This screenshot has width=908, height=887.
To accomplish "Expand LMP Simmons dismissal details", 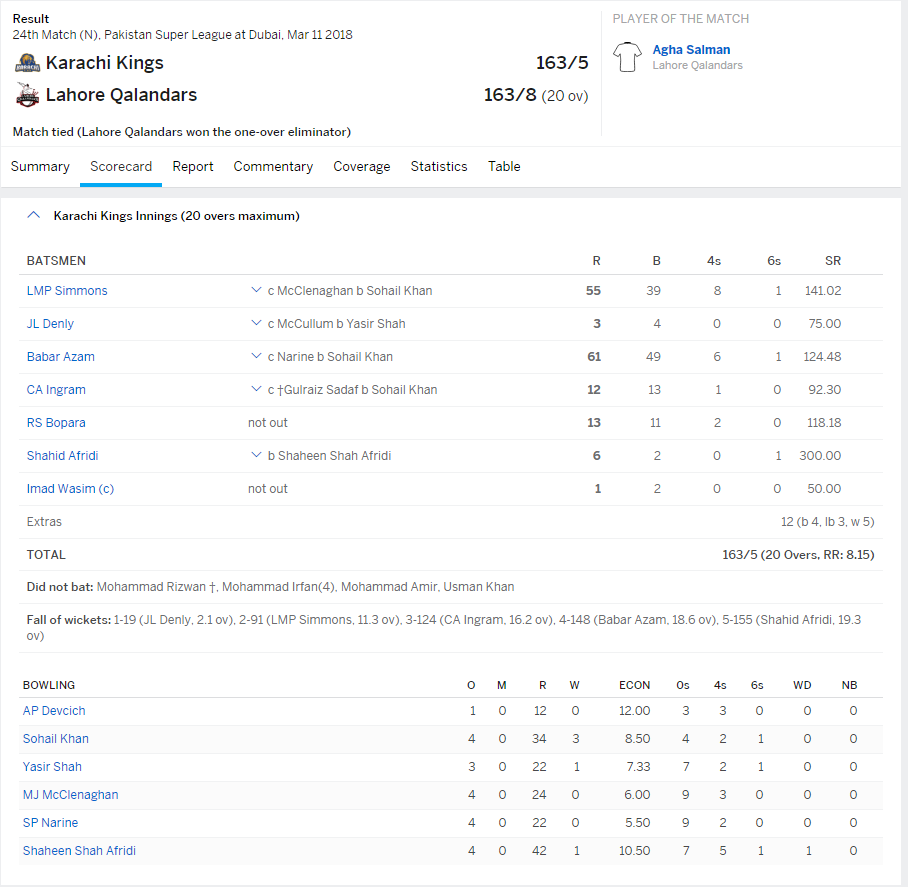I will pos(256,291).
